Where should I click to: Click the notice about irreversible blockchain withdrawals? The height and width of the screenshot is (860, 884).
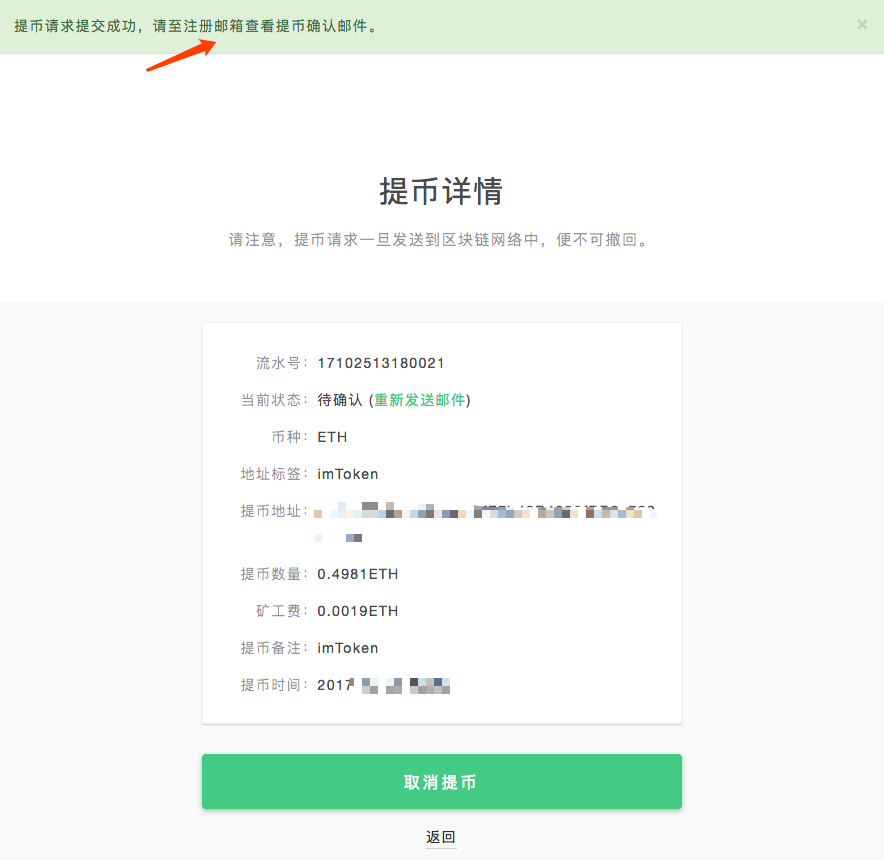(439, 240)
